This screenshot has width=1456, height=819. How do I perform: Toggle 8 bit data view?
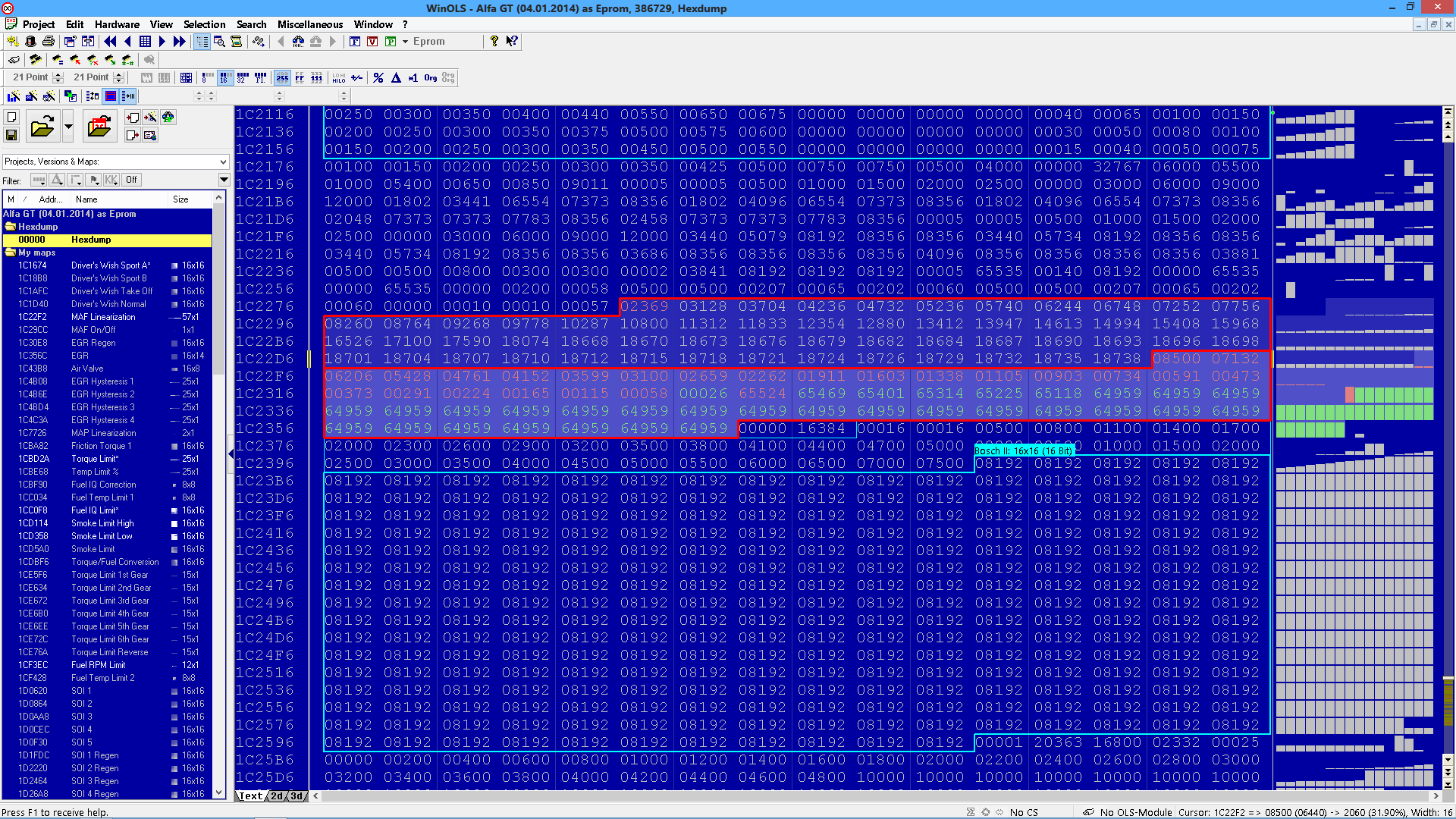click(x=207, y=77)
